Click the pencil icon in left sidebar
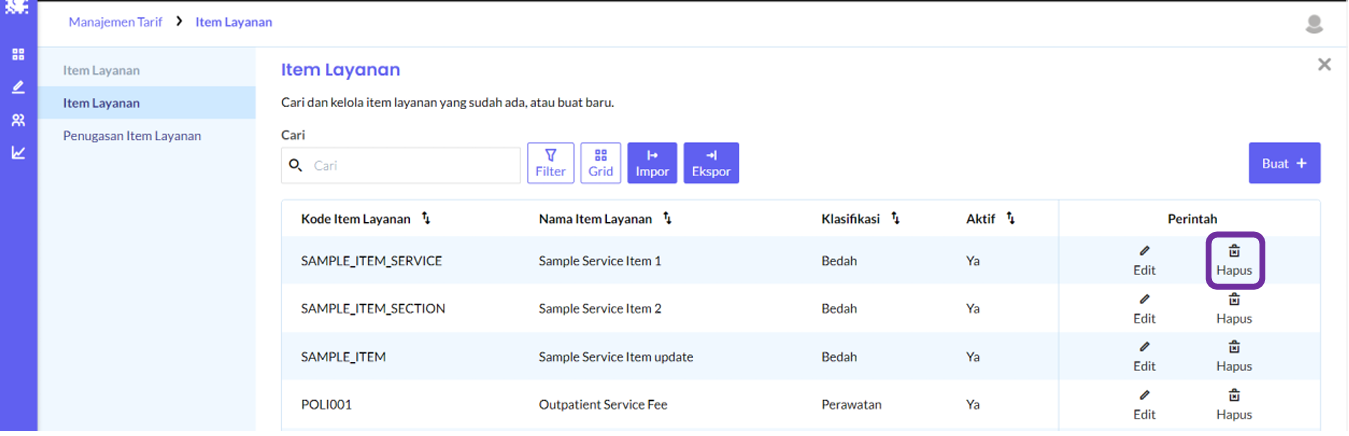1349x436 pixels. [x=18, y=87]
